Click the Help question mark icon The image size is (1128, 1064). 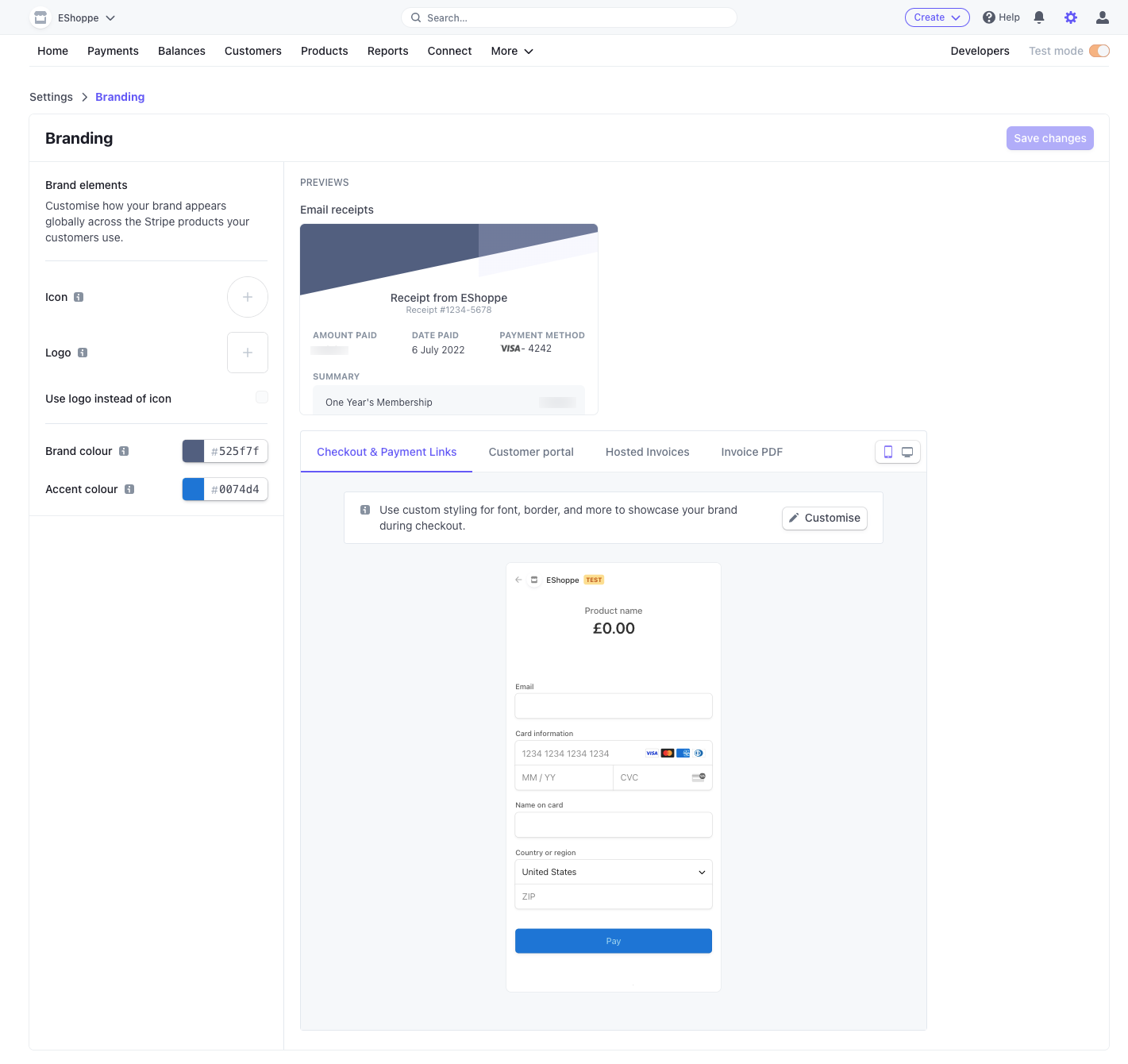pyautogui.click(x=989, y=17)
